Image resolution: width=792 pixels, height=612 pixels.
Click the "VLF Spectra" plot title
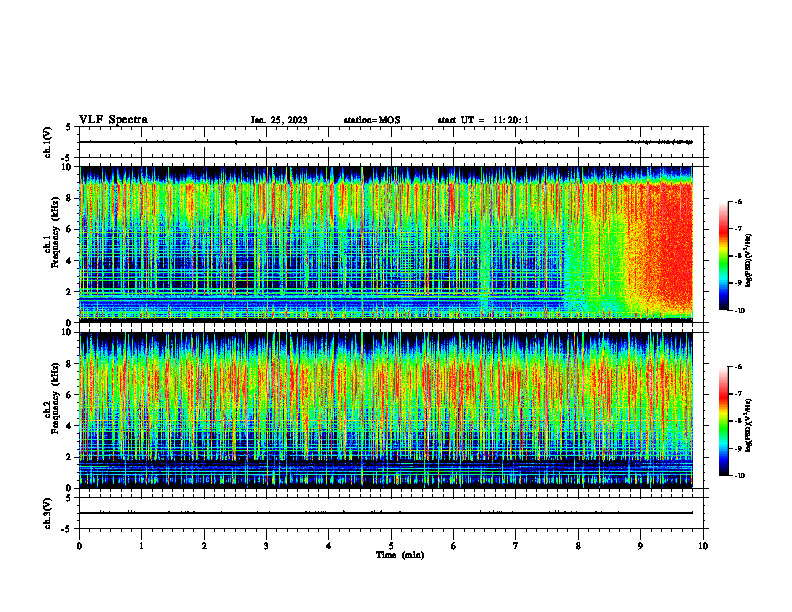click(113, 120)
